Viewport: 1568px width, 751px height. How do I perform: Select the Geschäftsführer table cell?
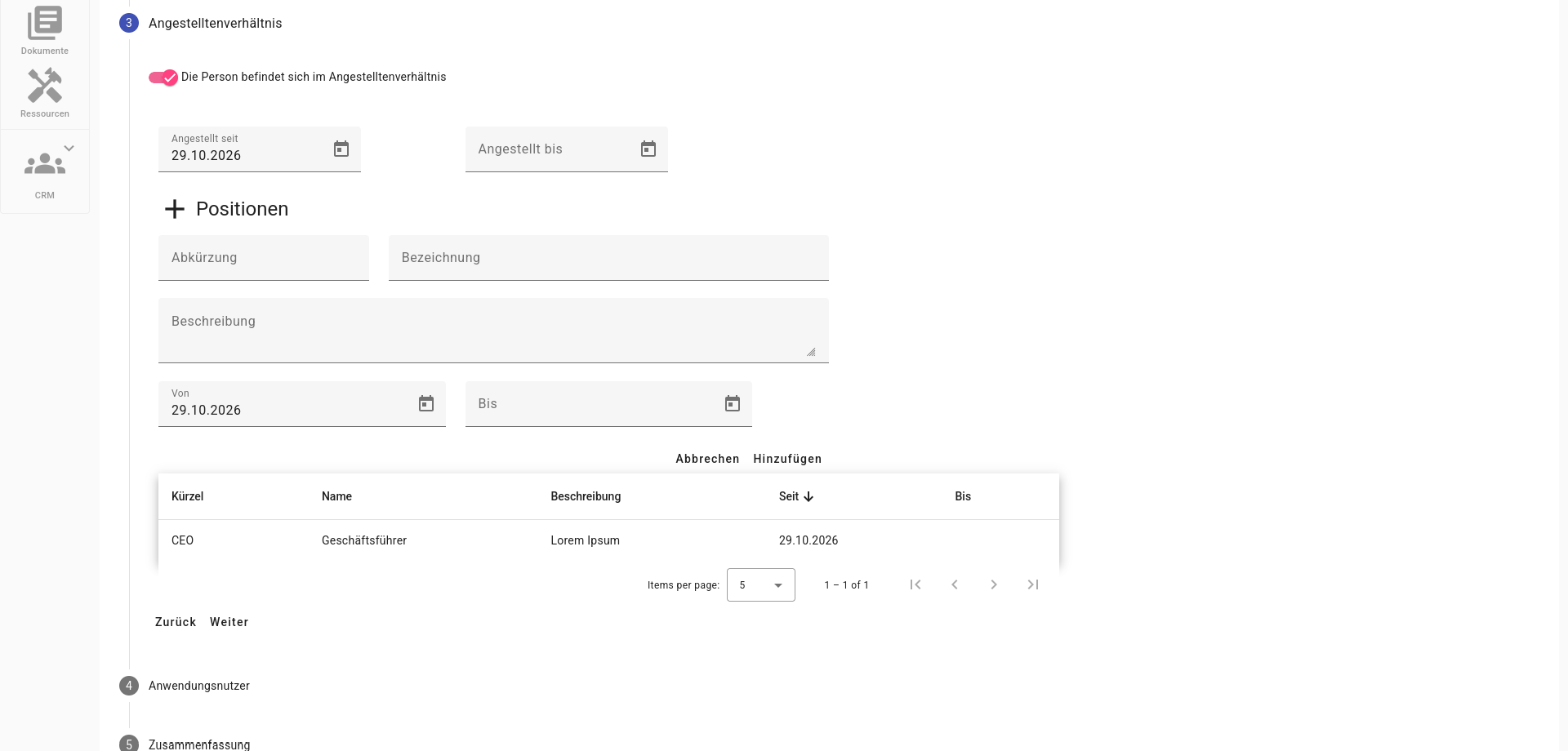(x=364, y=540)
